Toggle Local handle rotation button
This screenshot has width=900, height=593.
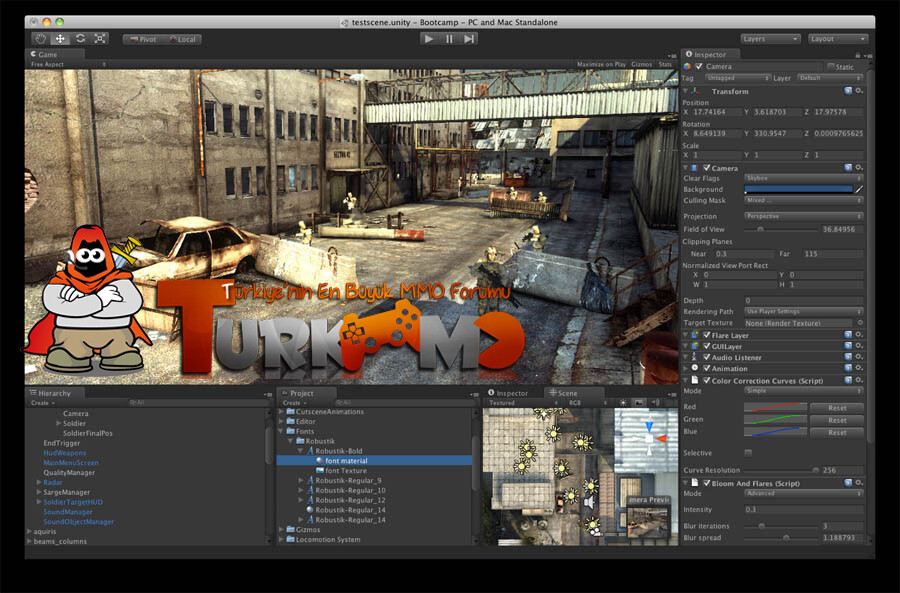[x=182, y=40]
